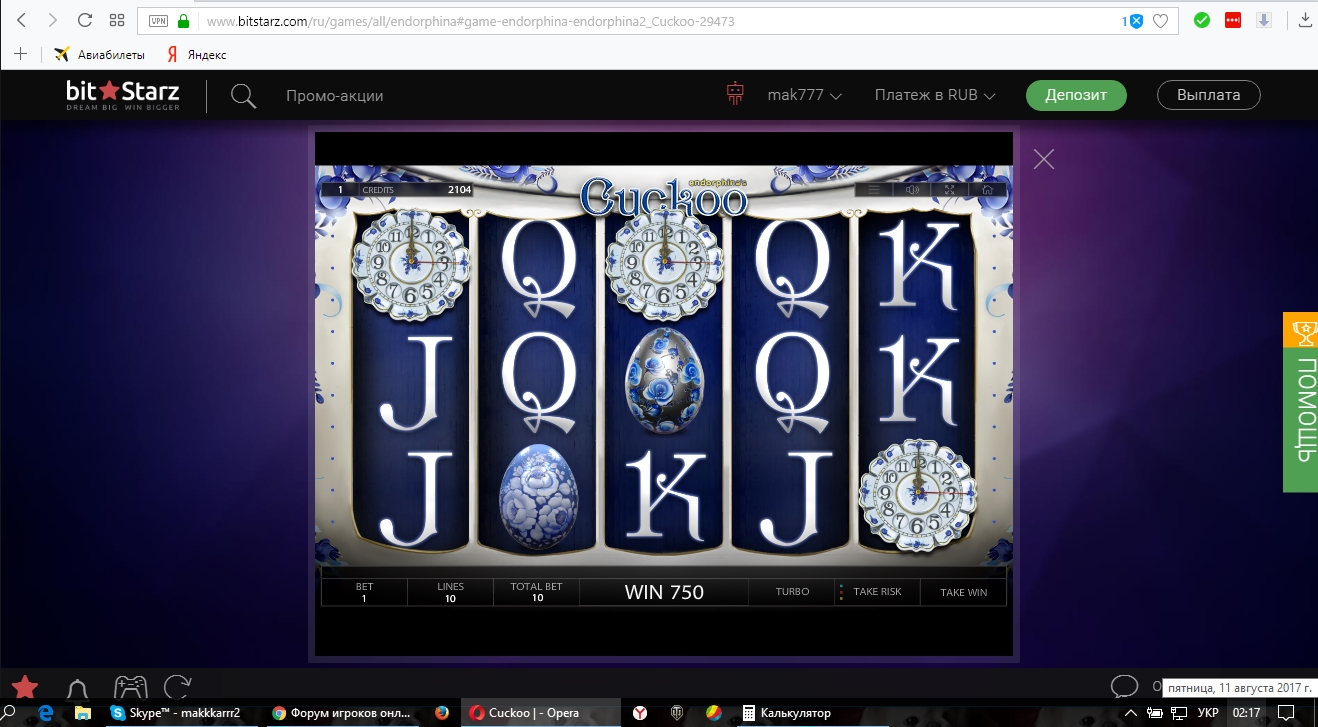Click the red robot avatar icon
This screenshot has height=727, width=1318.
tap(736, 95)
